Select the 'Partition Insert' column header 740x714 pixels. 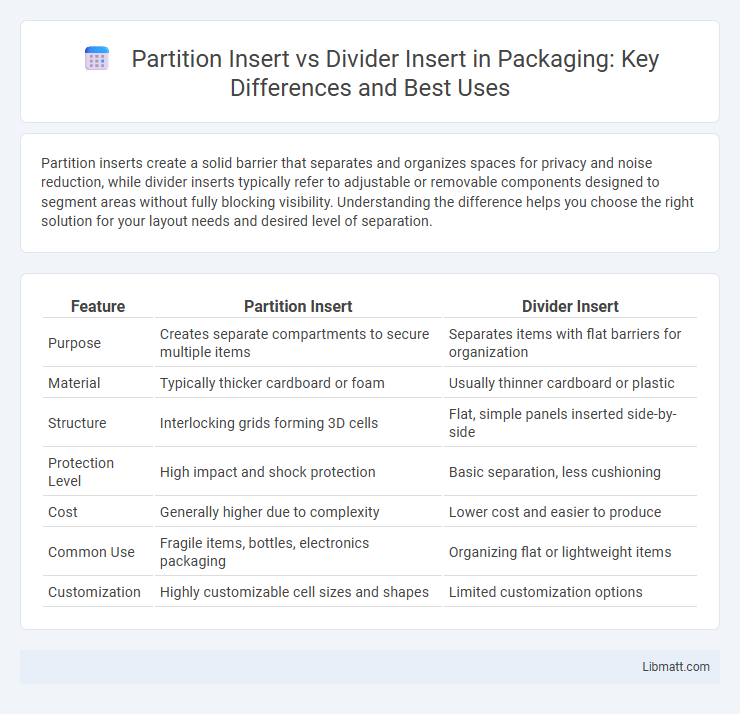pyautogui.click(x=298, y=307)
